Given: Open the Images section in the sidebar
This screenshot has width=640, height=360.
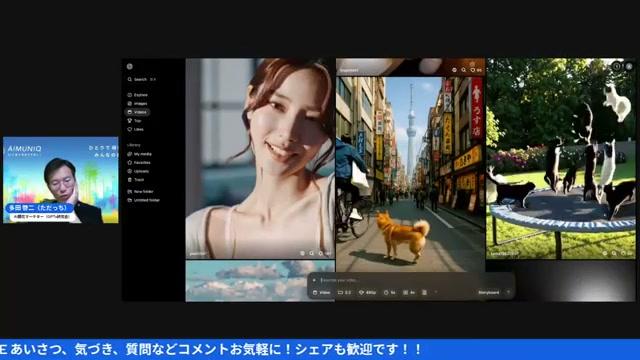Looking at the screenshot, I should (x=138, y=104).
